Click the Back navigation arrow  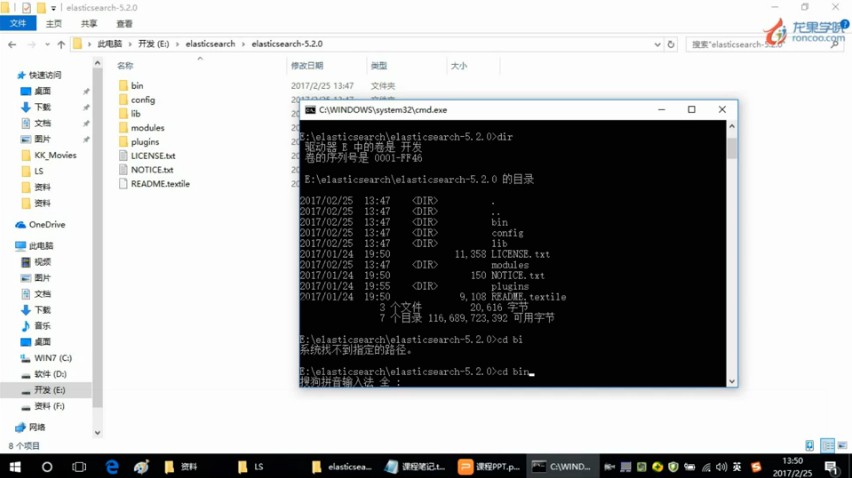tap(12, 45)
